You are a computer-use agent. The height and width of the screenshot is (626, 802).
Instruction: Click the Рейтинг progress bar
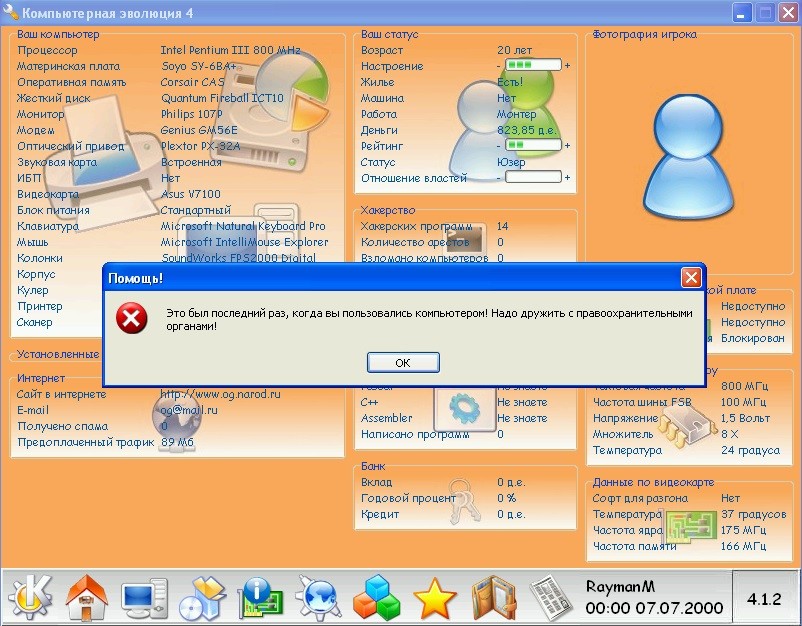(533, 145)
